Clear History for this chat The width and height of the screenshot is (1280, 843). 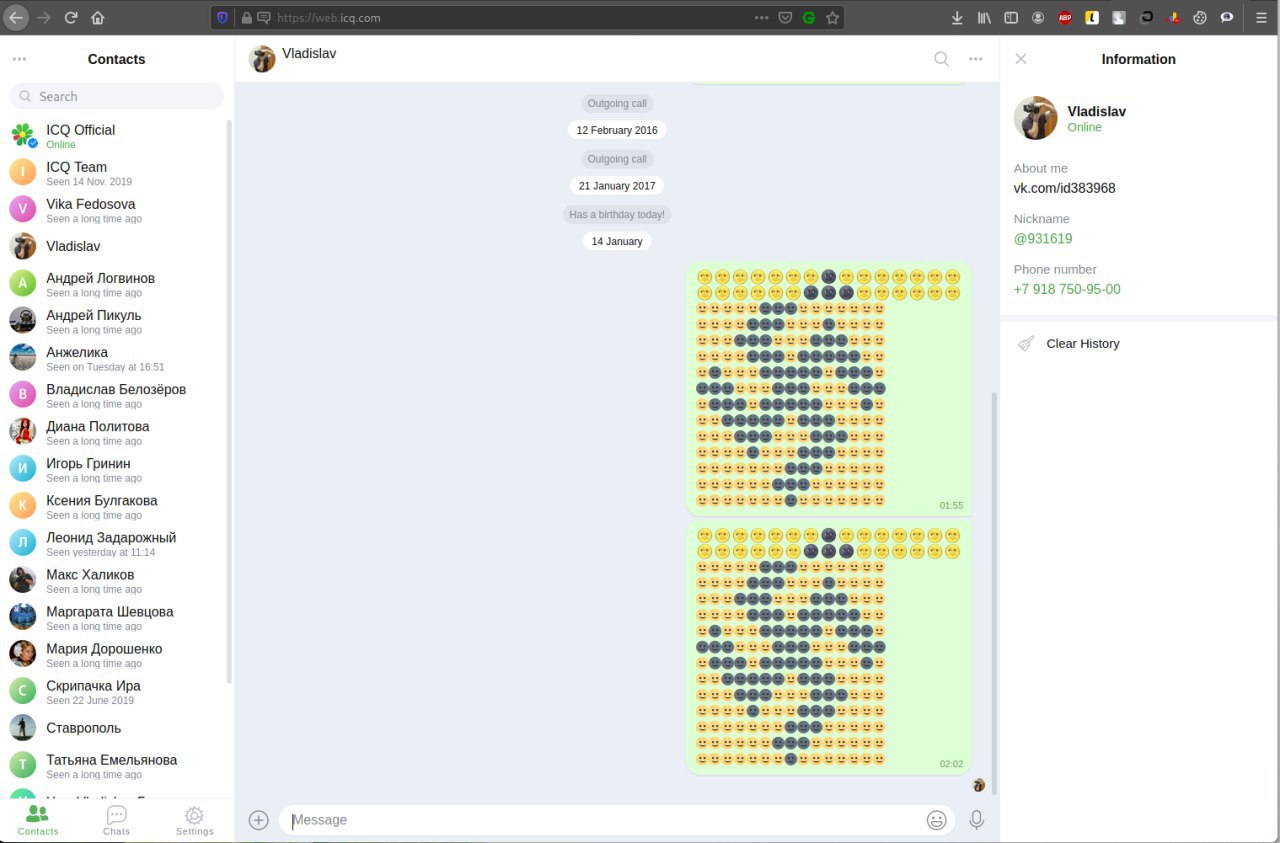coord(1083,343)
